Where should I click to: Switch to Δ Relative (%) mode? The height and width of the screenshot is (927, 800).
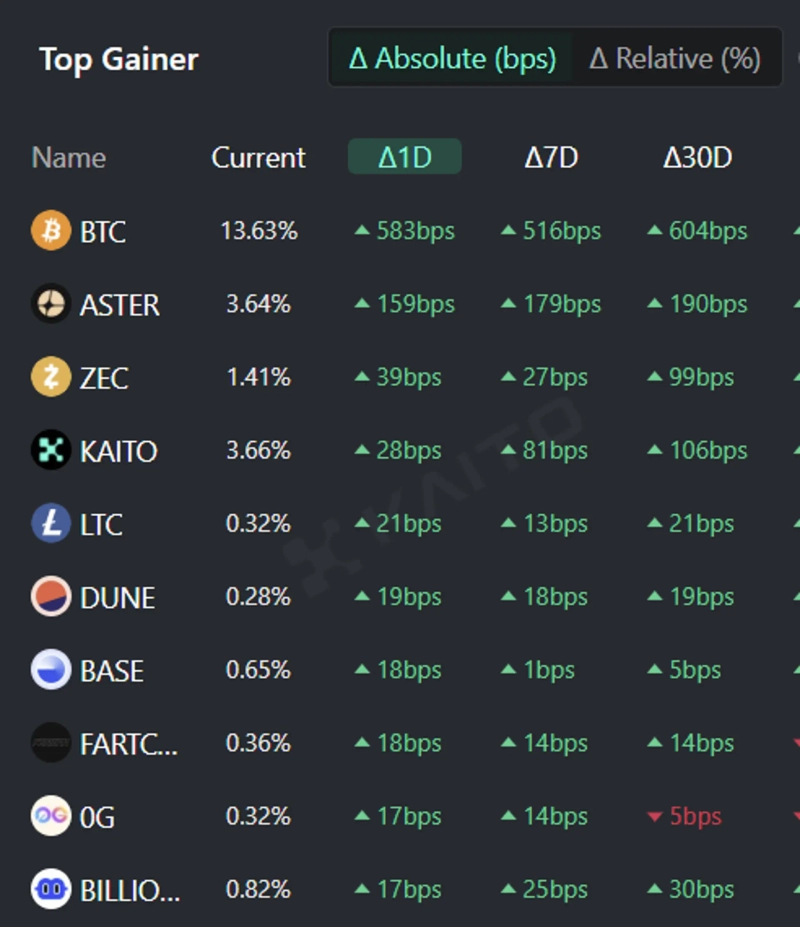(675, 58)
